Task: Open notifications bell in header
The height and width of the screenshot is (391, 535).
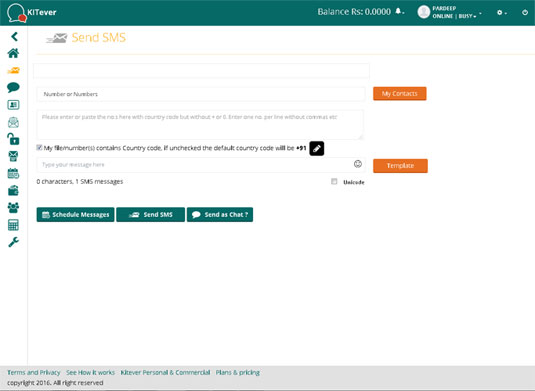Action: pos(398,11)
